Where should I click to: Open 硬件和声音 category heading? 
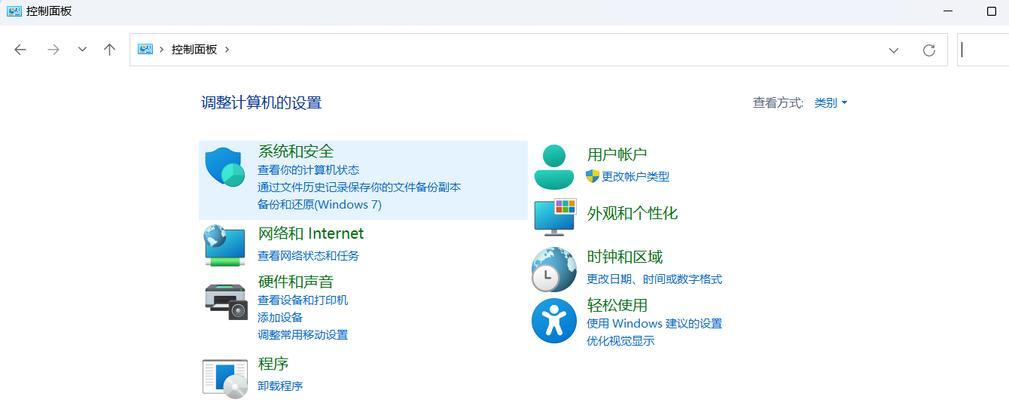pos(295,282)
